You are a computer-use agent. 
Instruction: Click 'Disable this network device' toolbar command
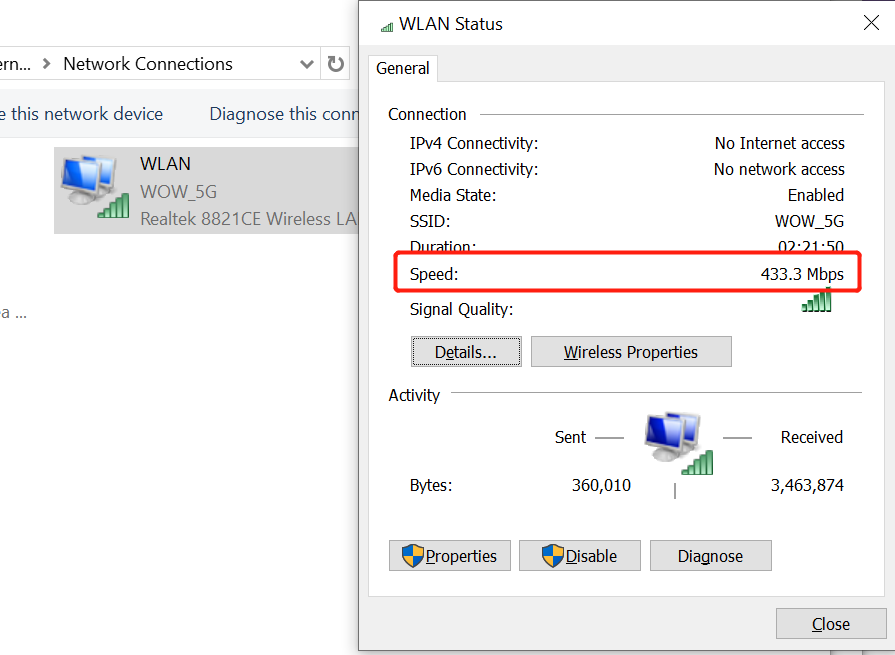[x=81, y=114]
